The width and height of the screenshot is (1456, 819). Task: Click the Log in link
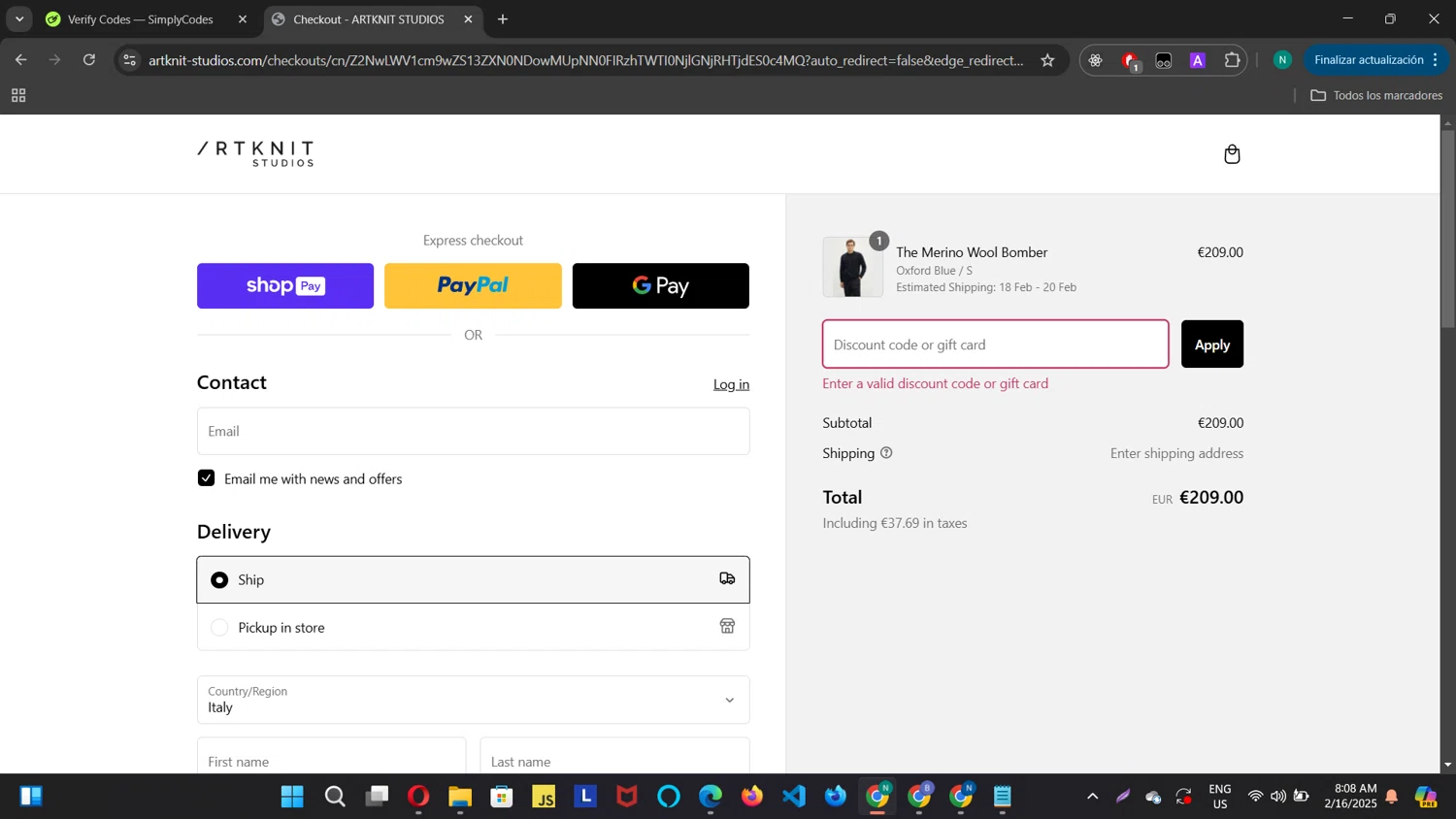click(x=731, y=384)
